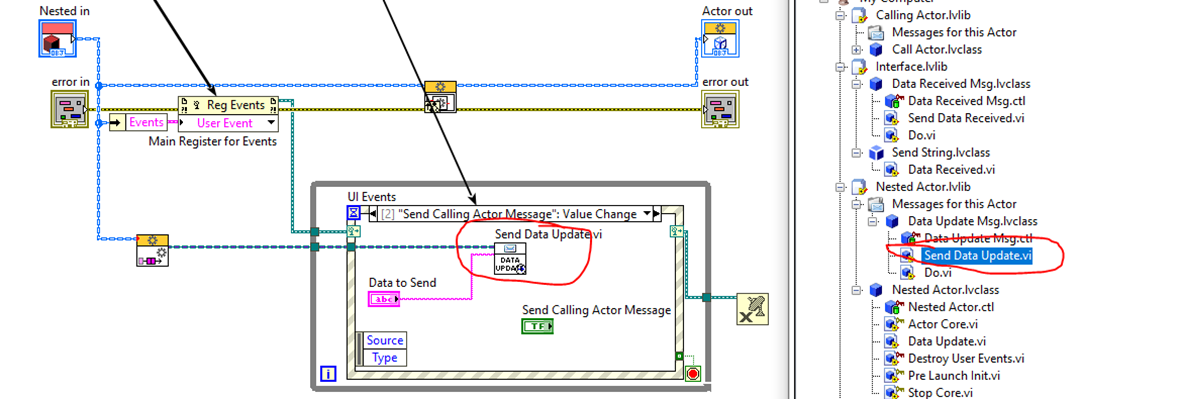Expand Call Actor.lvclass node
Image resolution: width=1179 pixels, height=399 pixels.
856,50
